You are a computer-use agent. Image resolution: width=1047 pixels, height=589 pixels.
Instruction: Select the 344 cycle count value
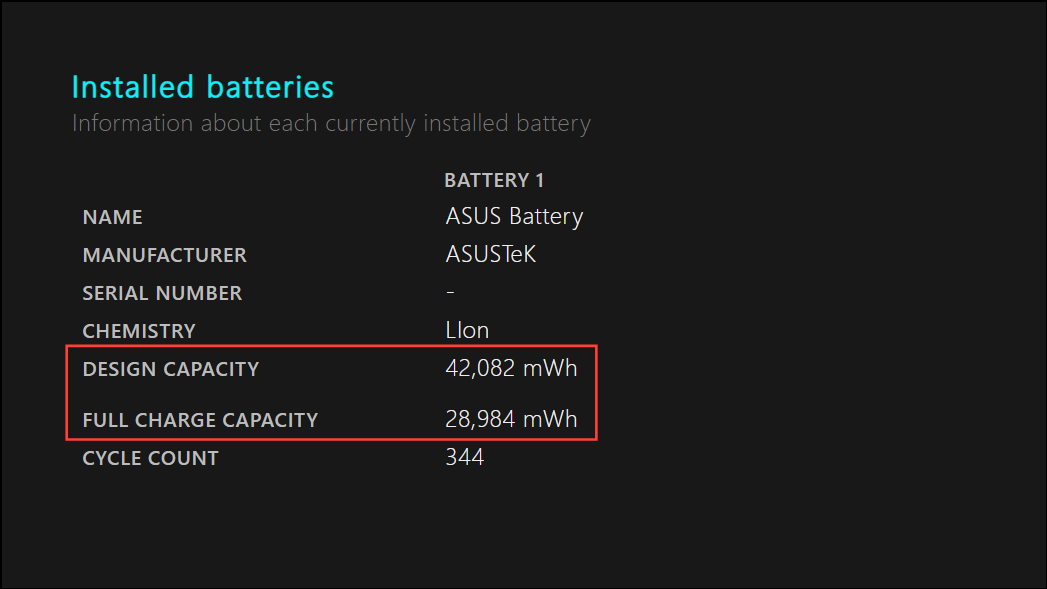click(x=465, y=457)
